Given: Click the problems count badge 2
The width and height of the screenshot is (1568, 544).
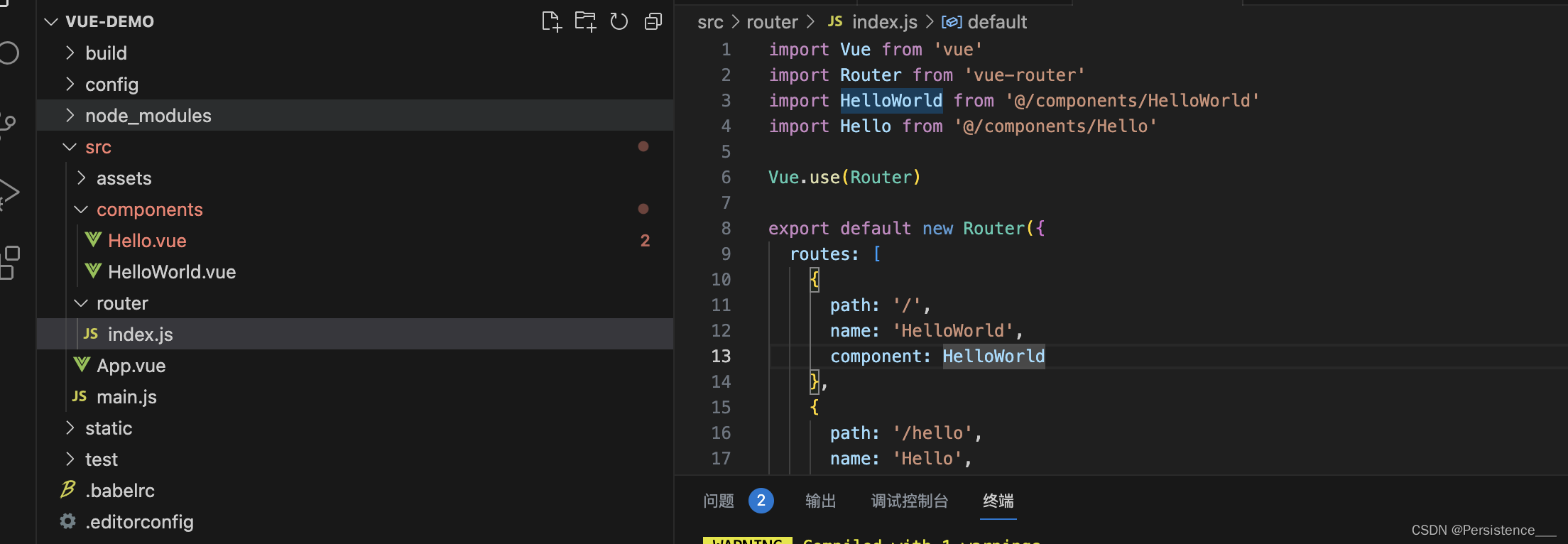Looking at the screenshot, I should (x=761, y=501).
